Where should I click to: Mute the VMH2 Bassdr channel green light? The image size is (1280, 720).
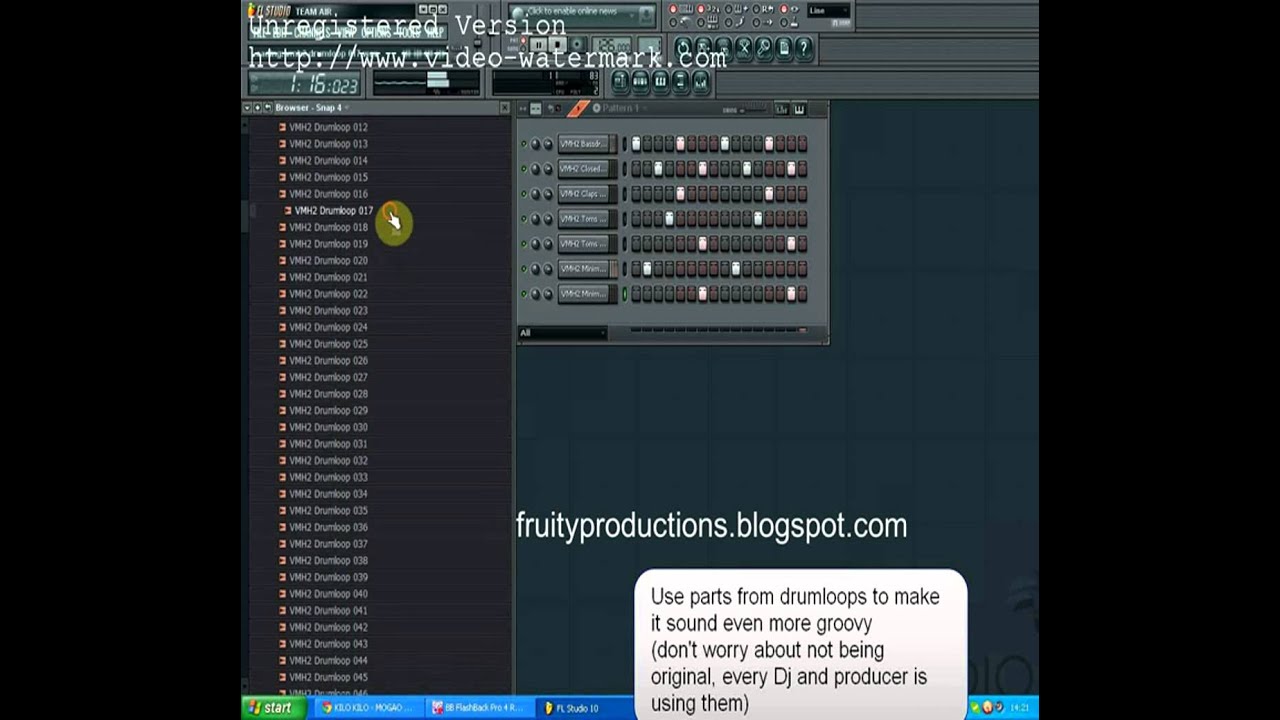point(523,144)
